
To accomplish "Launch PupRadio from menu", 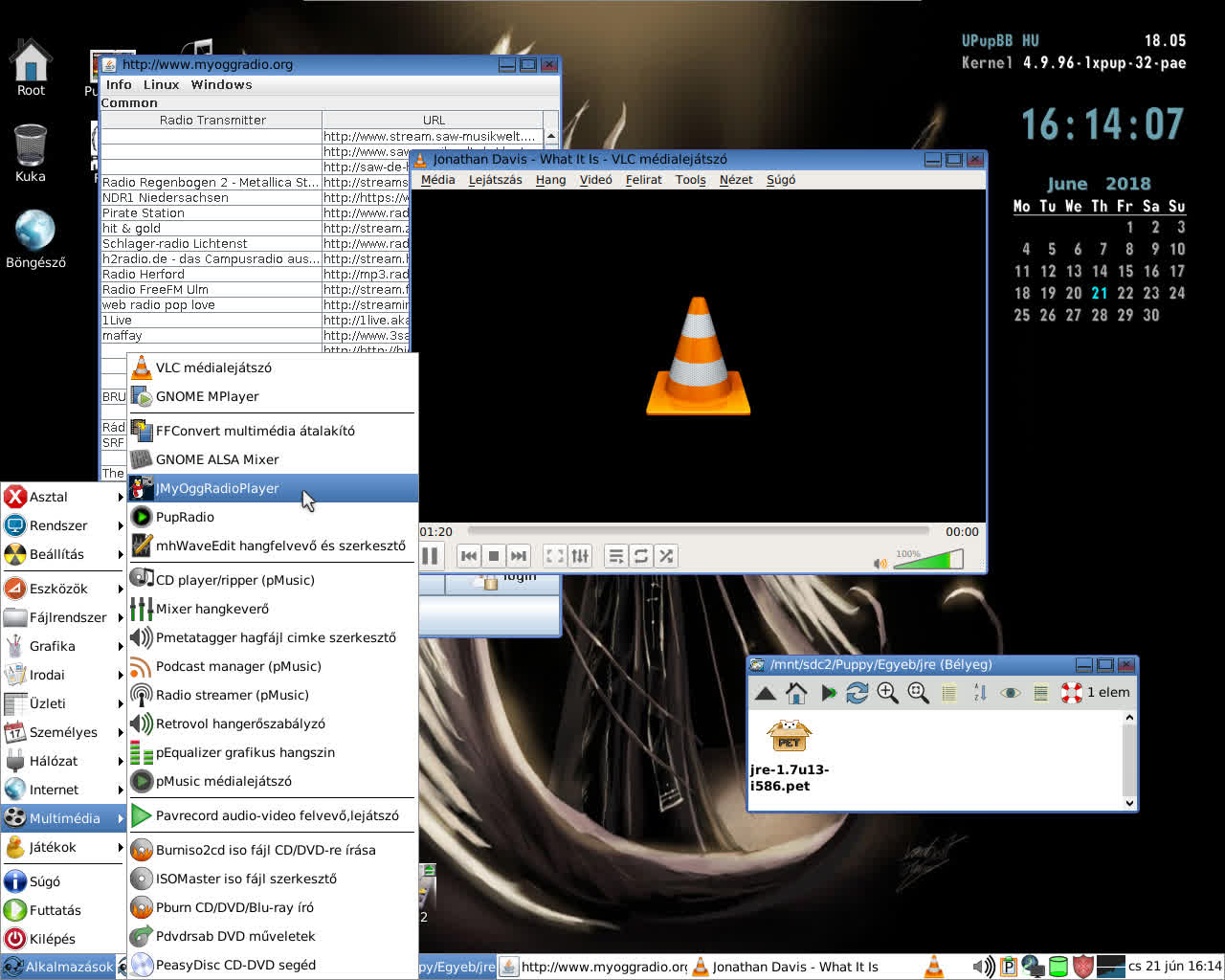I will point(273,517).
